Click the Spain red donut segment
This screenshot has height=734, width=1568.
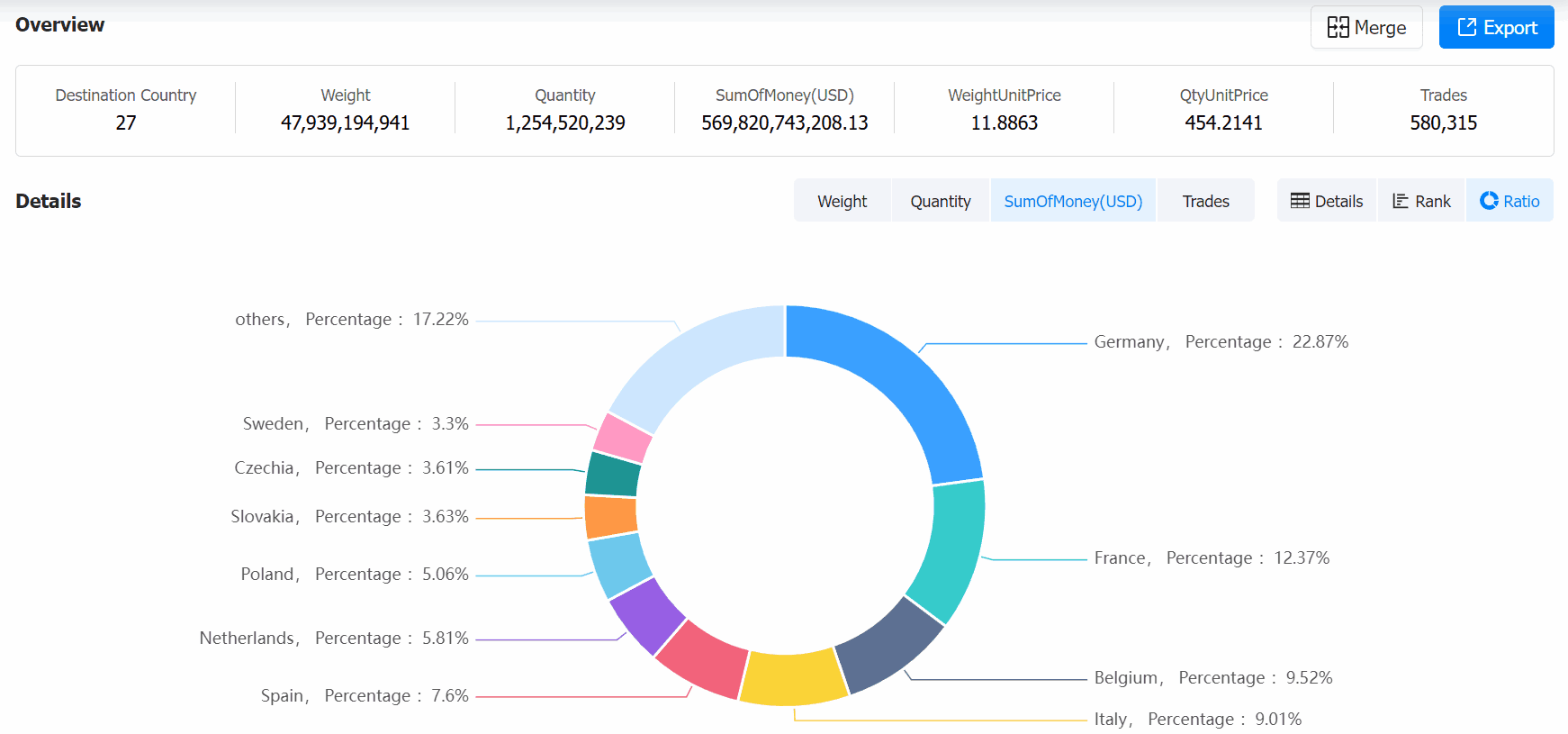(x=704, y=657)
